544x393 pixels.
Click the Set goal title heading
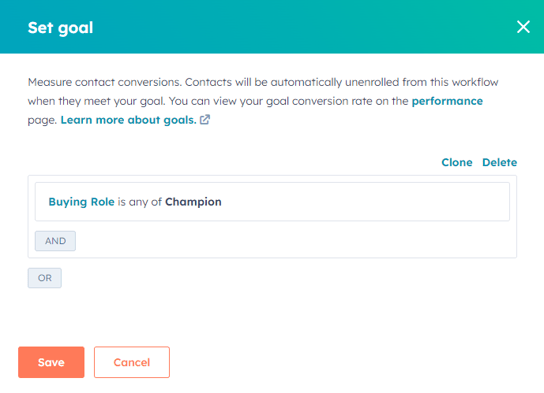60,28
